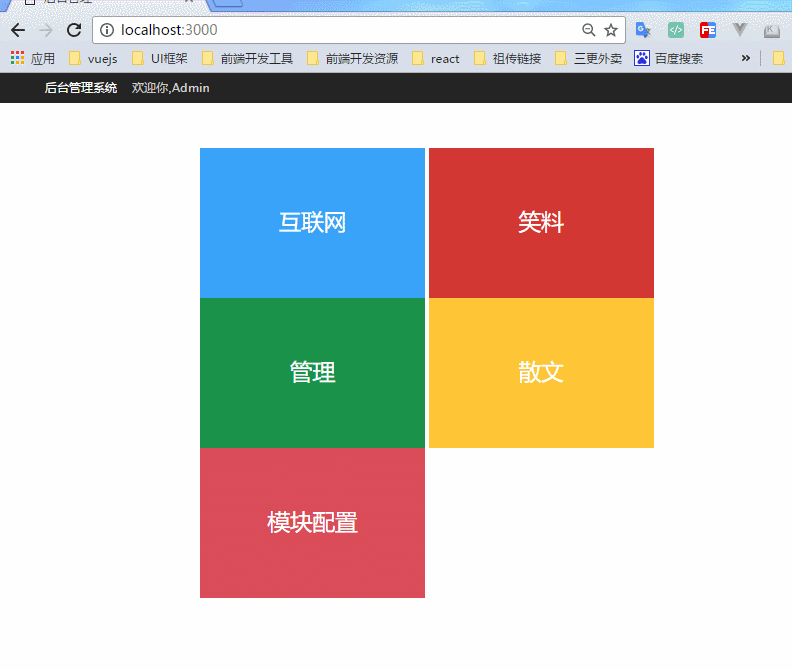Viewport: 792px width, 670px height.
Task: Open the 百度搜索 bookmark
Action: 669,59
